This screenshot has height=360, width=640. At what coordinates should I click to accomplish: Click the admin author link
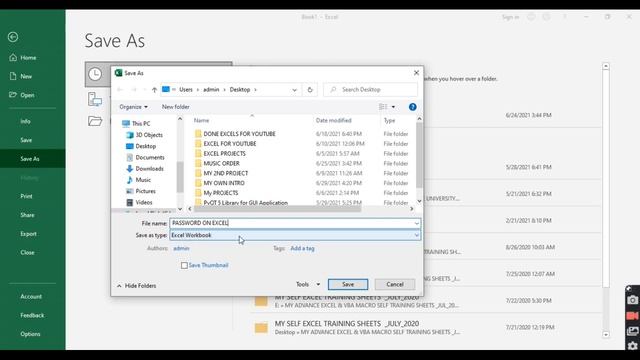(181, 248)
